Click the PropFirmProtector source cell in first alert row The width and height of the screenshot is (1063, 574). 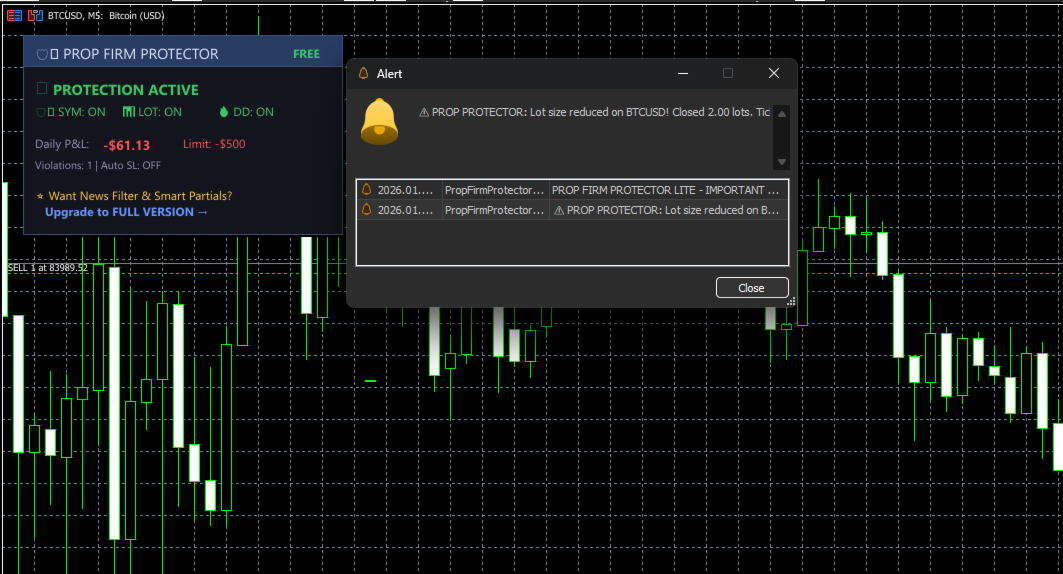click(494, 190)
